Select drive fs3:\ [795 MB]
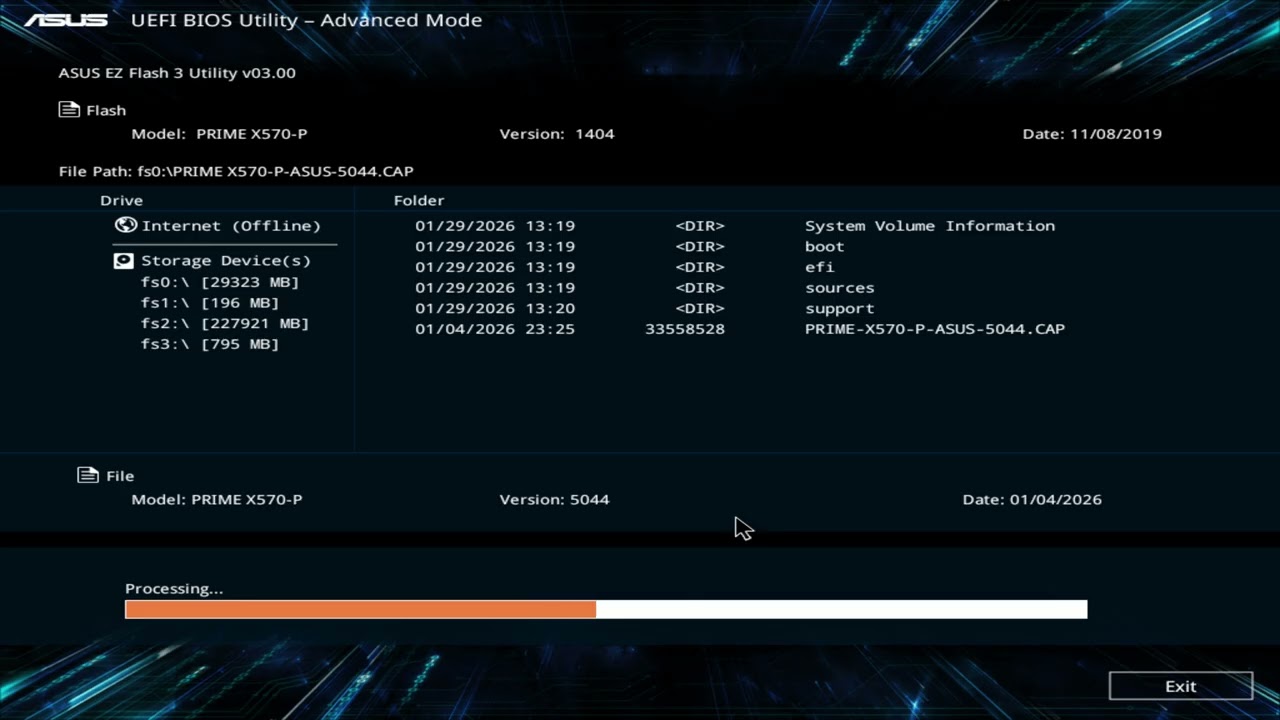The width and height of the screenshot is (1280, 720). click(210, 344)
